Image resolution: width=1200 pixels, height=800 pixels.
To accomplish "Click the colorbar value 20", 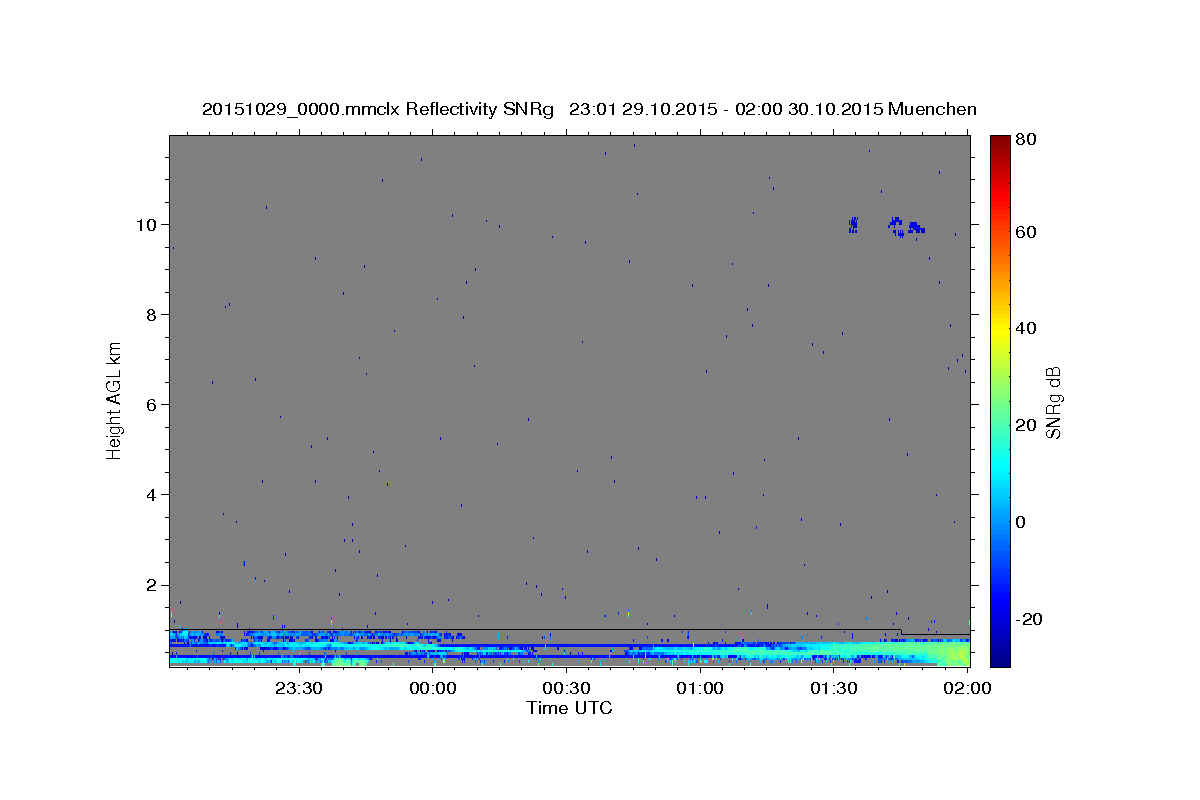I will [1027, 425].
